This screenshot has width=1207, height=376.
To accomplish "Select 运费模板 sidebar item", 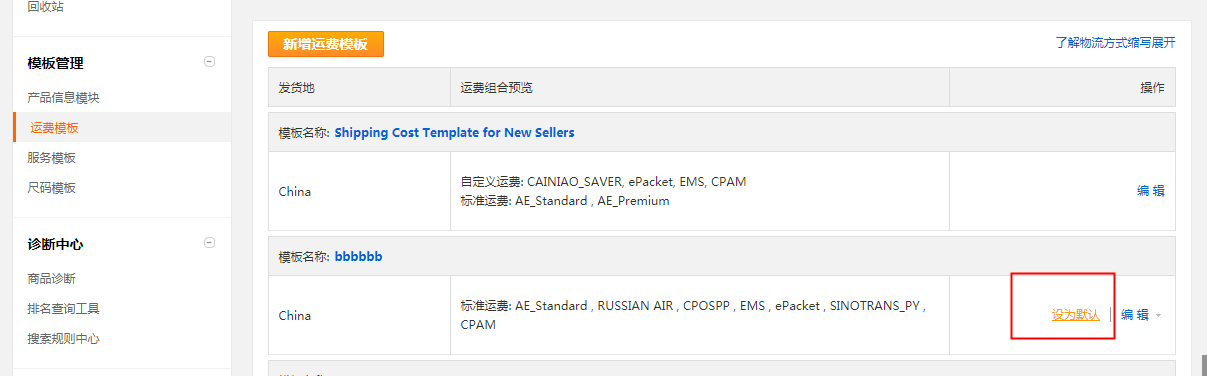I will coord(54,128).
